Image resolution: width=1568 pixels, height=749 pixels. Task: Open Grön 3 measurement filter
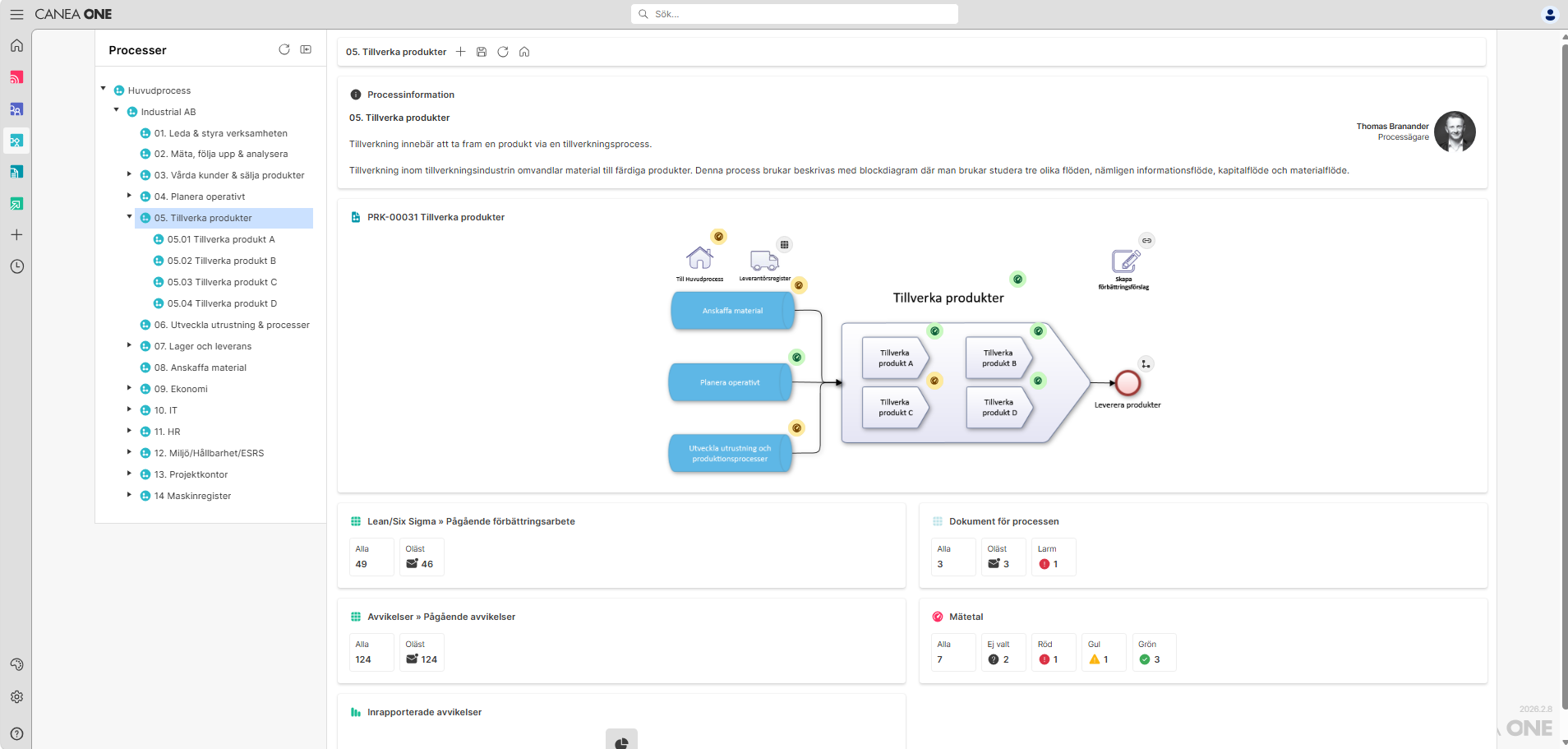1154,652
